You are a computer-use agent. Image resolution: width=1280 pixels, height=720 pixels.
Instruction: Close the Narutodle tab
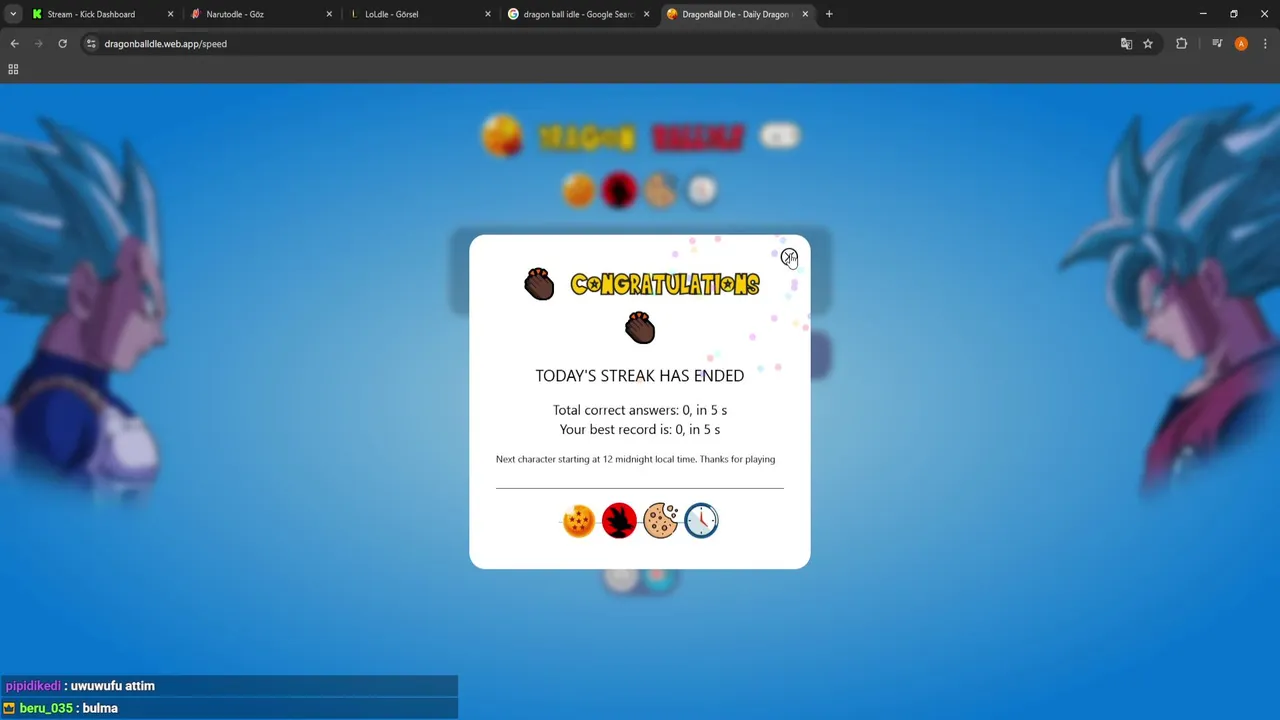click(x=329, y=14)
